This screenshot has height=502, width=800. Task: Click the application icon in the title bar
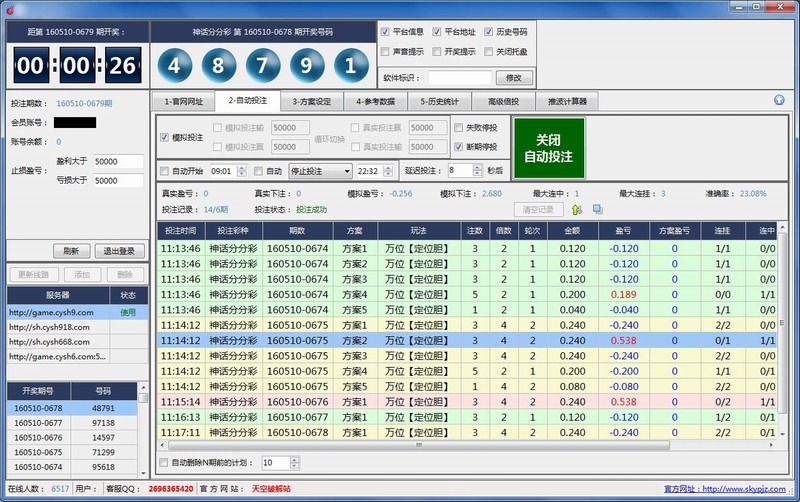click(9, 8)
